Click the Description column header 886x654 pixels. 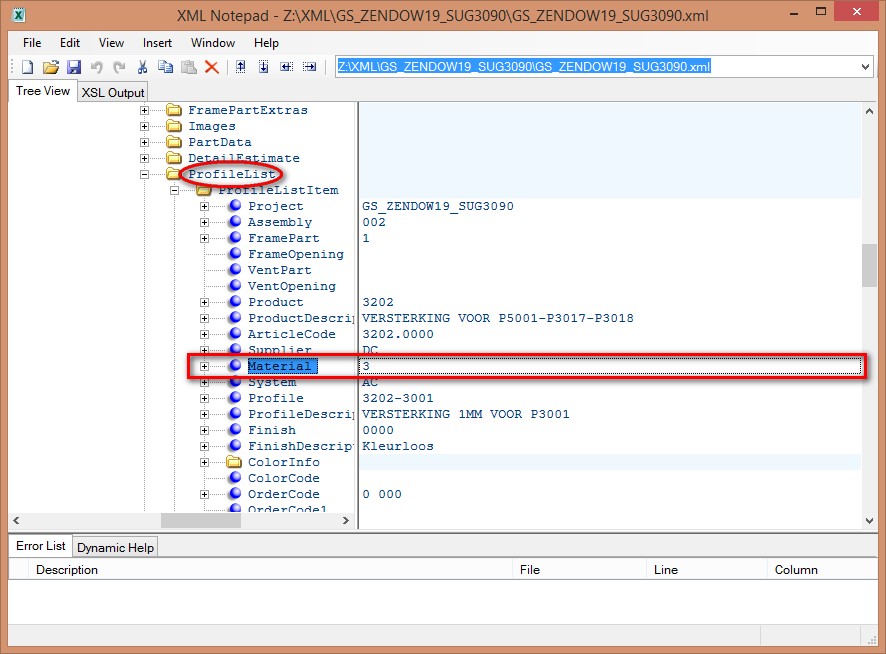[270, 570]
